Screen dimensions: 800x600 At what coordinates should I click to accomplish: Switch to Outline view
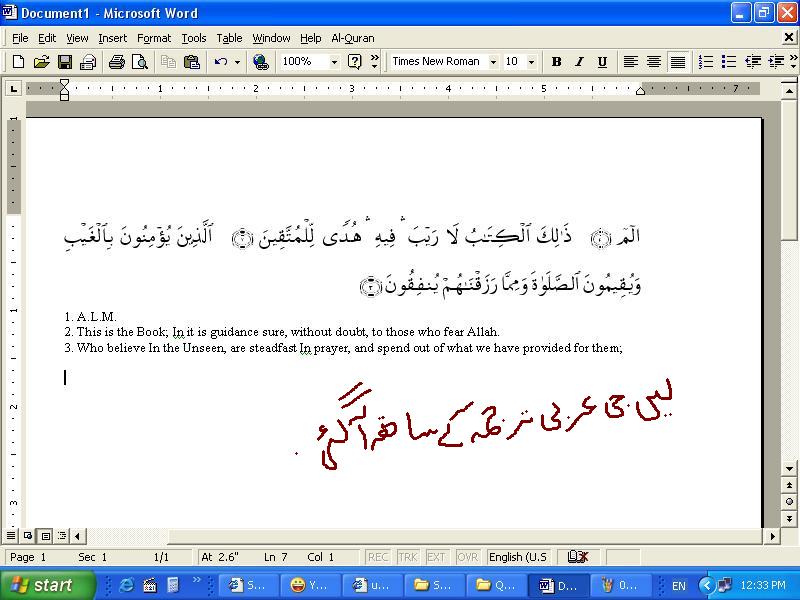click(62, 536)
